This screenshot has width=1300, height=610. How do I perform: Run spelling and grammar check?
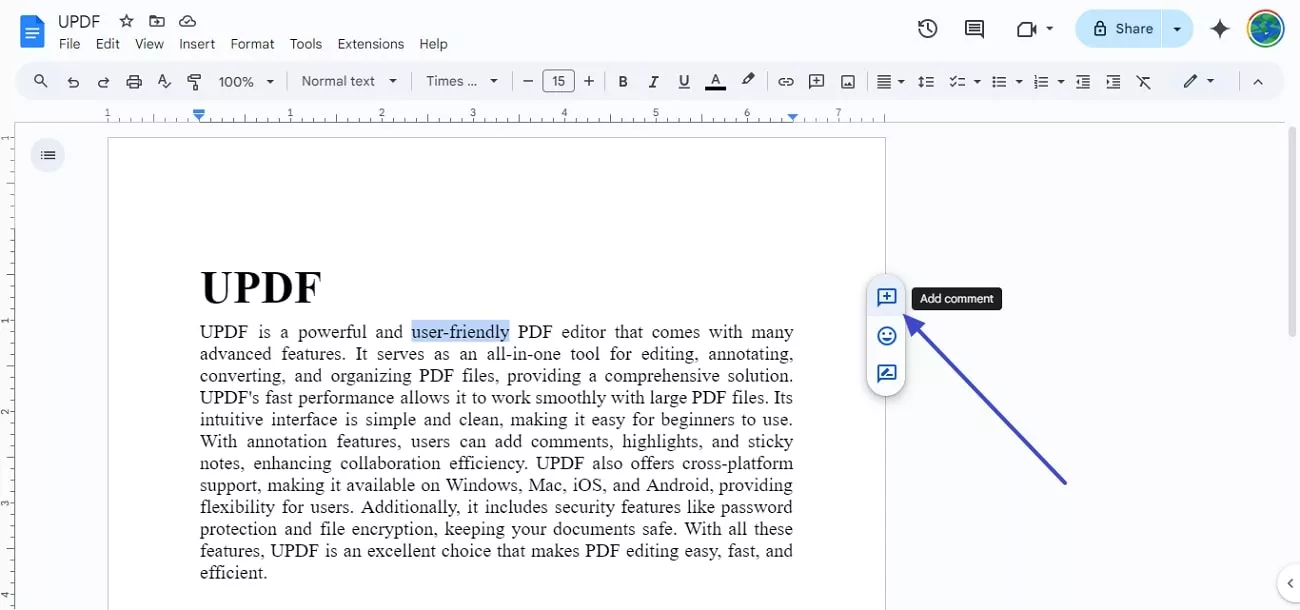(x=164, y=82)
